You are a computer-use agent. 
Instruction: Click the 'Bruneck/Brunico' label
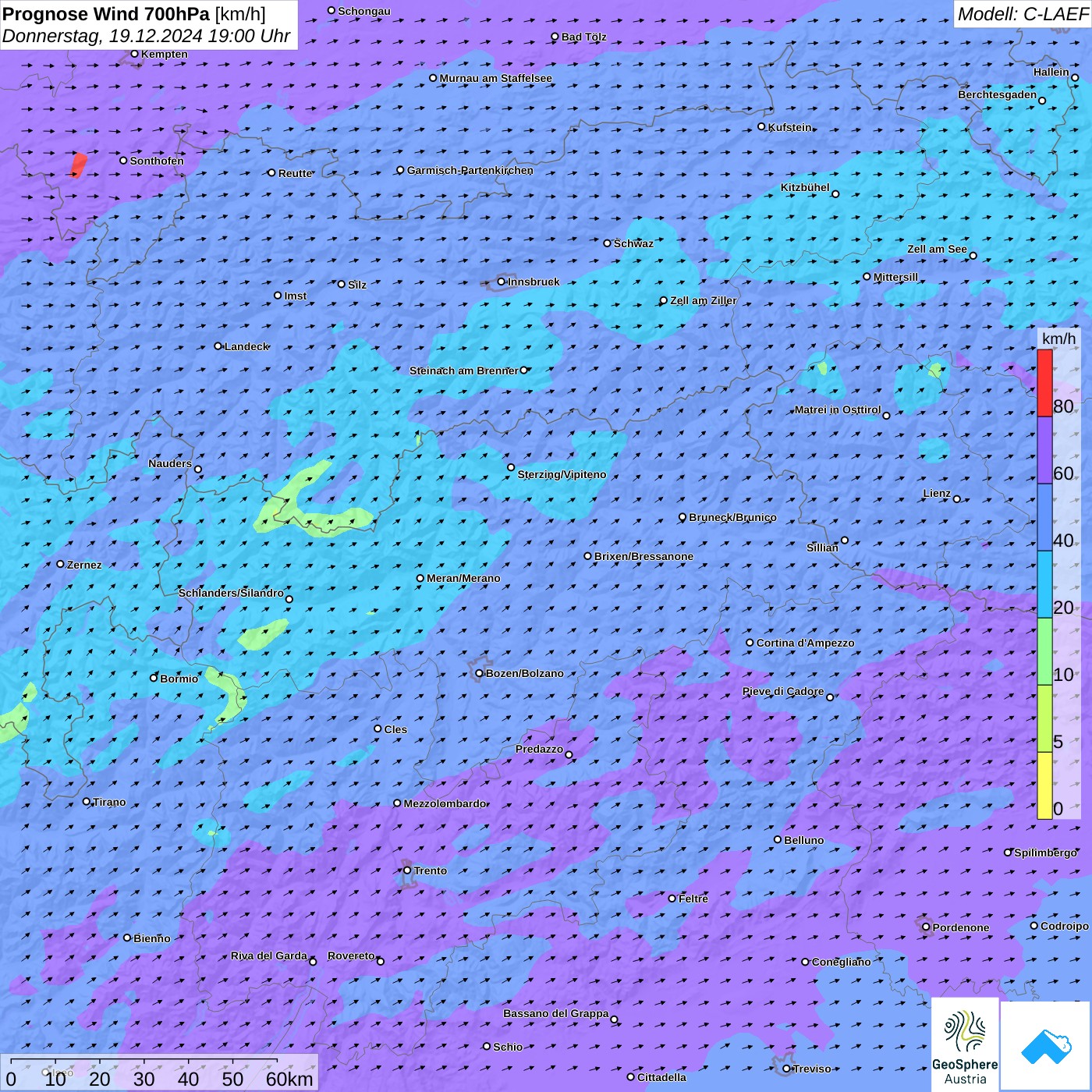pyautogui.click(x=732, y=517)
